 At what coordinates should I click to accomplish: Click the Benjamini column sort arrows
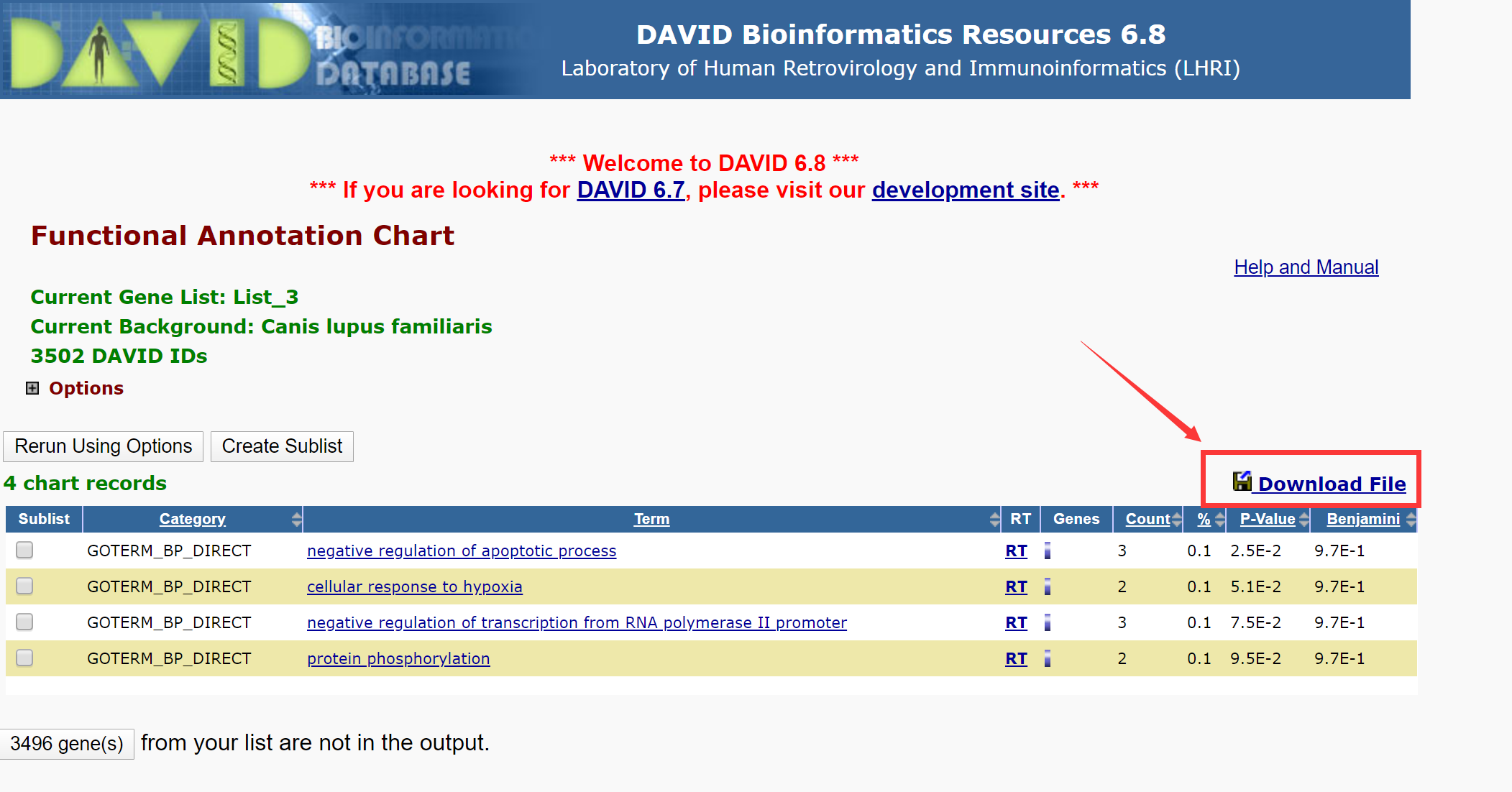point(1411,520)
